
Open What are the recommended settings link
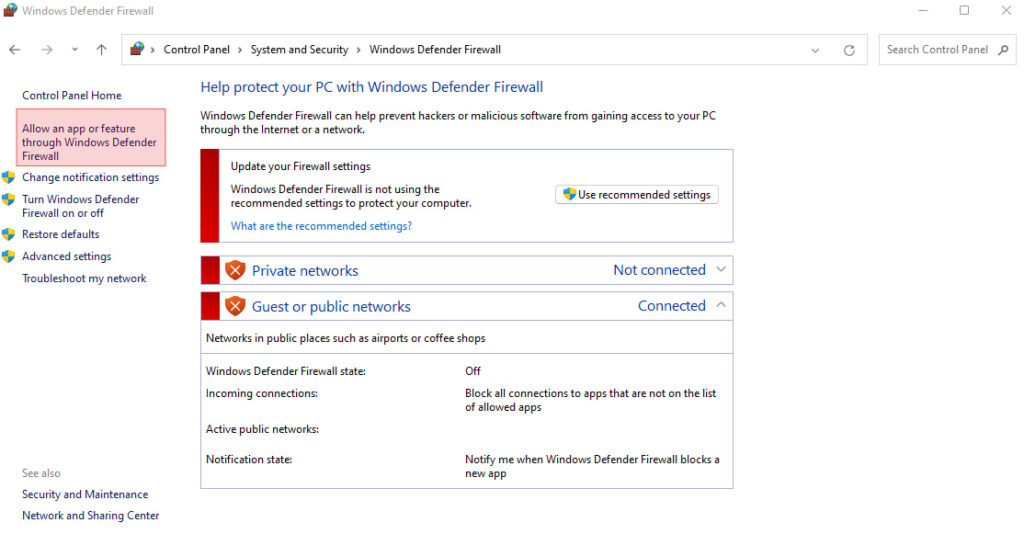[x=321, y=226]
